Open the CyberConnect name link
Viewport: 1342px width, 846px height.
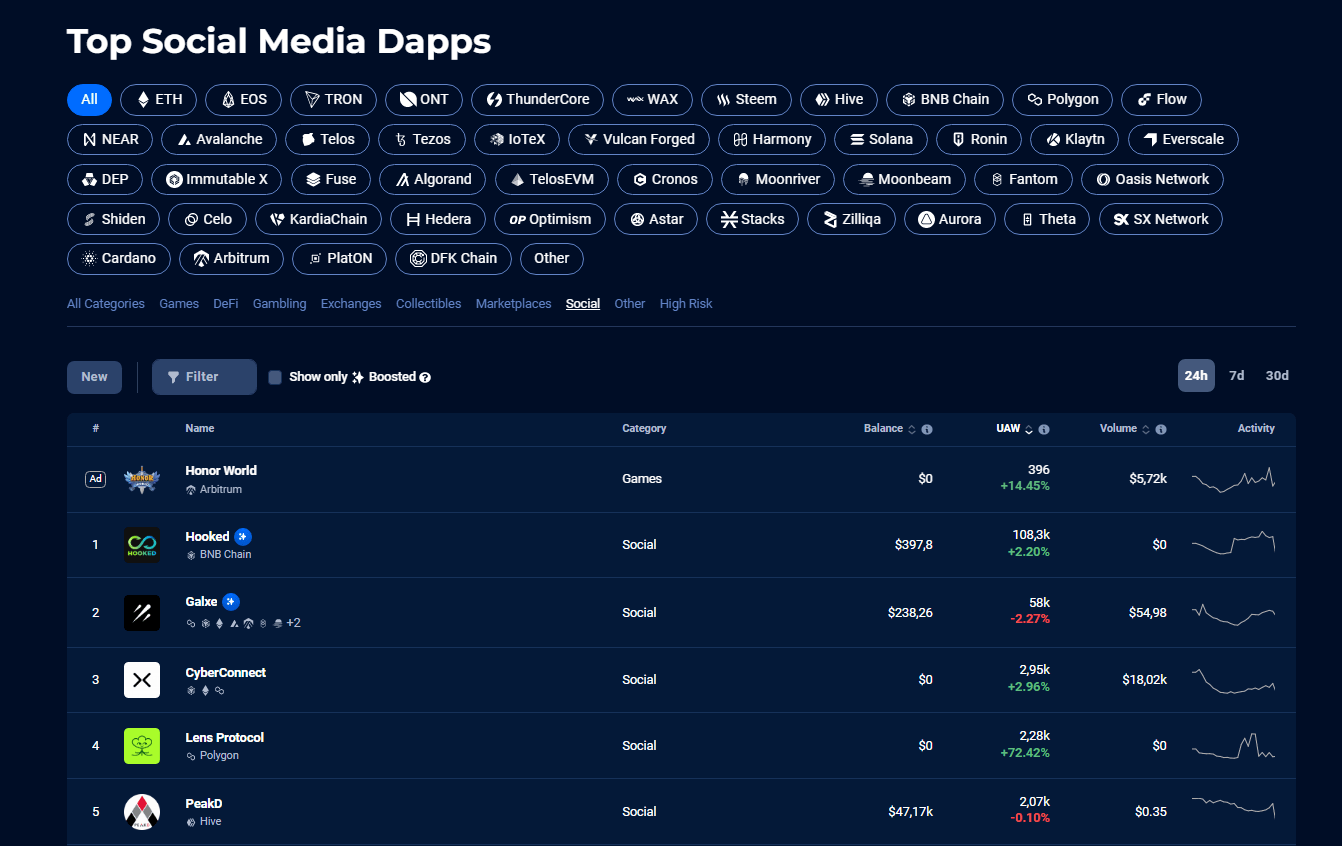[x=226, y=673]
